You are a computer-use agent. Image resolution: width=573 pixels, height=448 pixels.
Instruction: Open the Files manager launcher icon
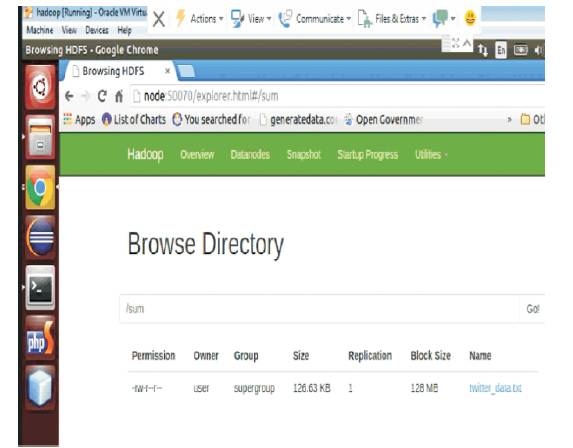(x=40, y=137)
